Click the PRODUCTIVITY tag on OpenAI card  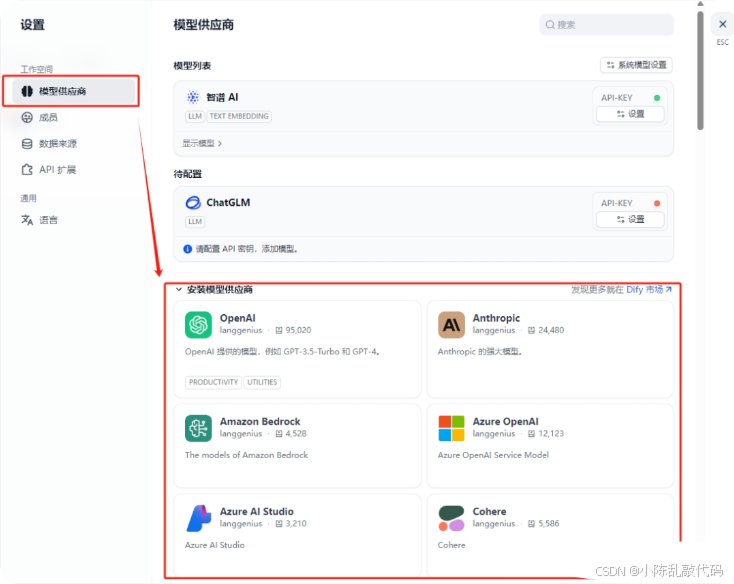click(213, 382)
